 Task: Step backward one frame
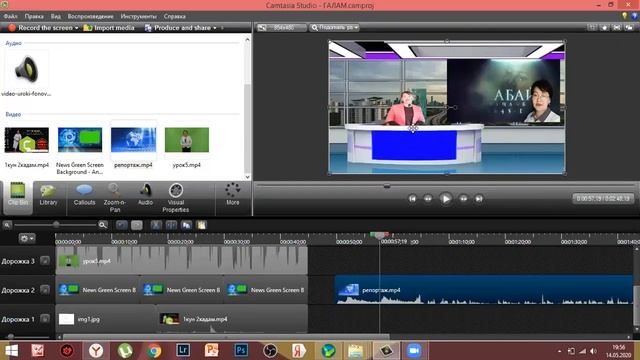point(428,199)
